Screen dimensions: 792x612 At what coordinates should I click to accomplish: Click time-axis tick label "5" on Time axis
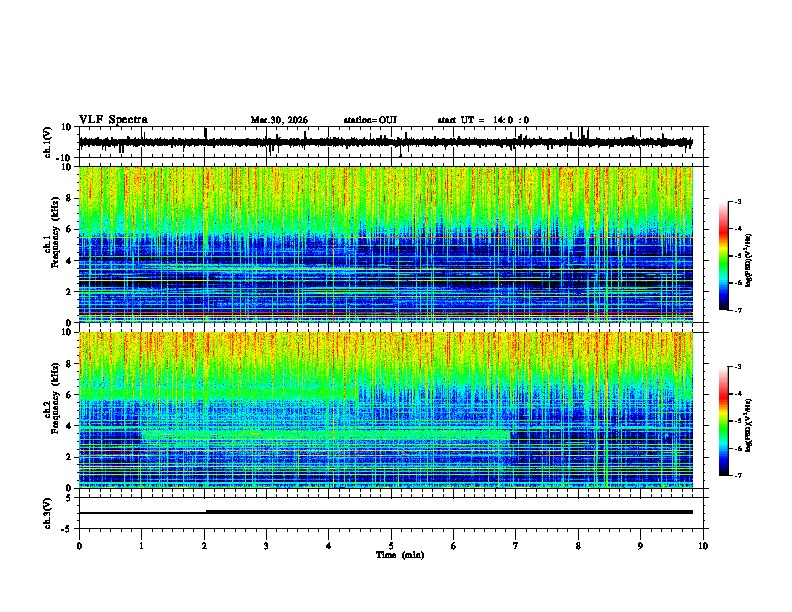[391, 546]
